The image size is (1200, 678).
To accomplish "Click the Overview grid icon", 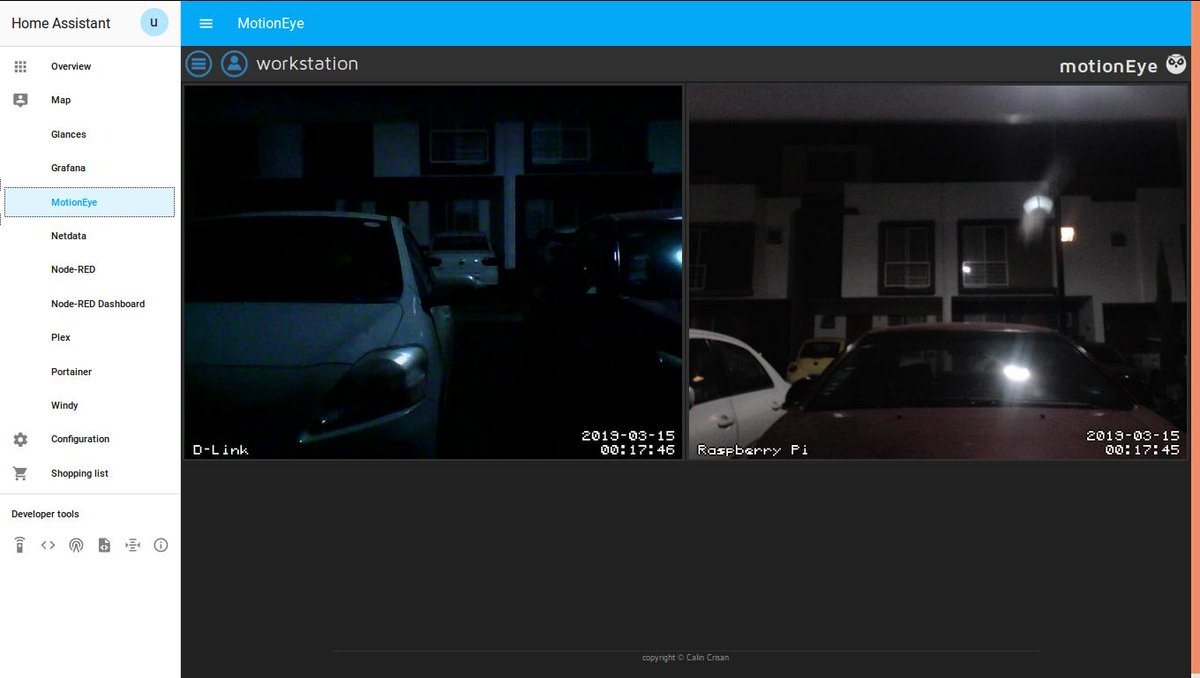I will point(20,66).
